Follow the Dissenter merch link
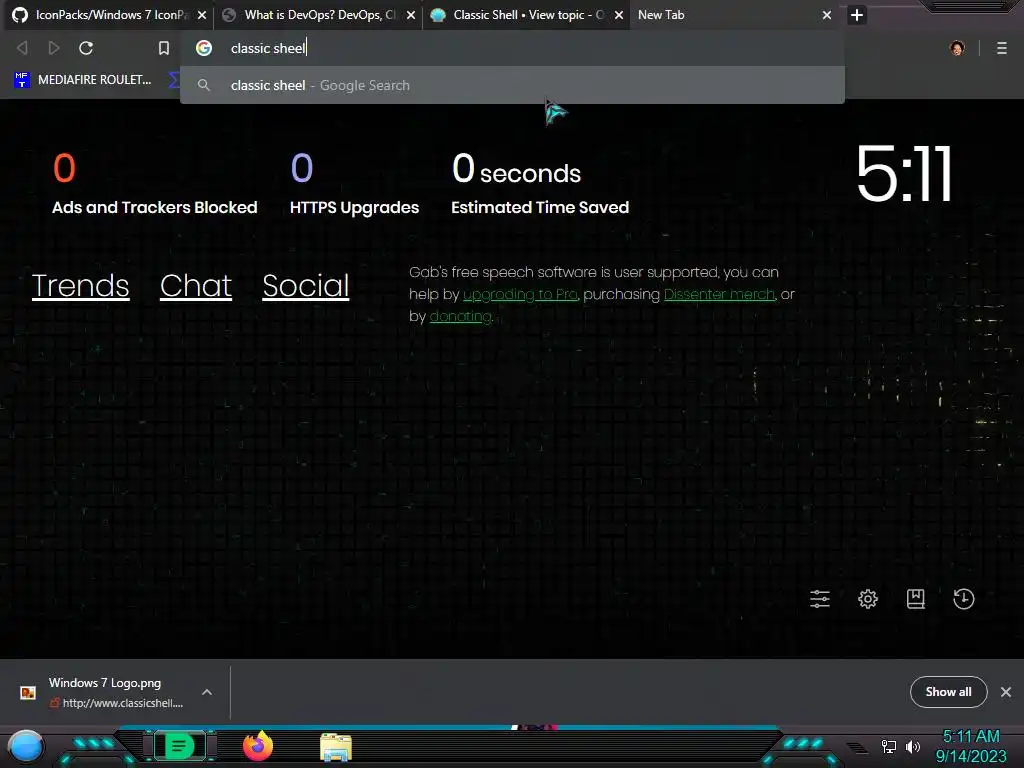 click(719, 295)
